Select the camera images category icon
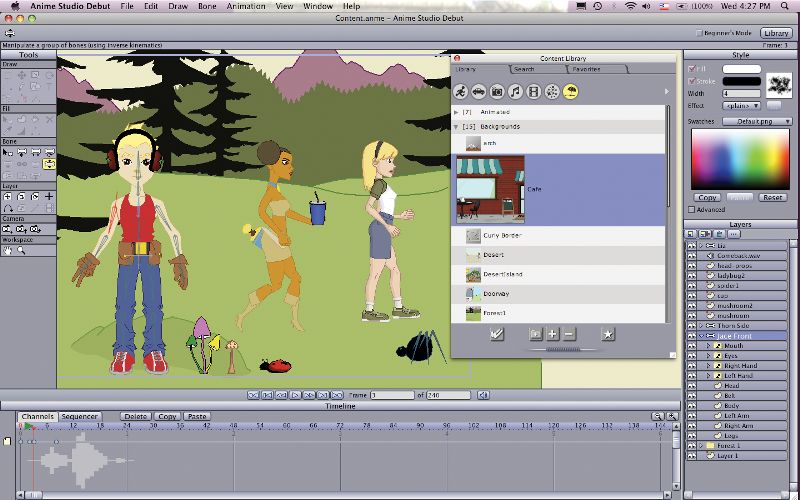Screen dimensions: 800x500 497,92
